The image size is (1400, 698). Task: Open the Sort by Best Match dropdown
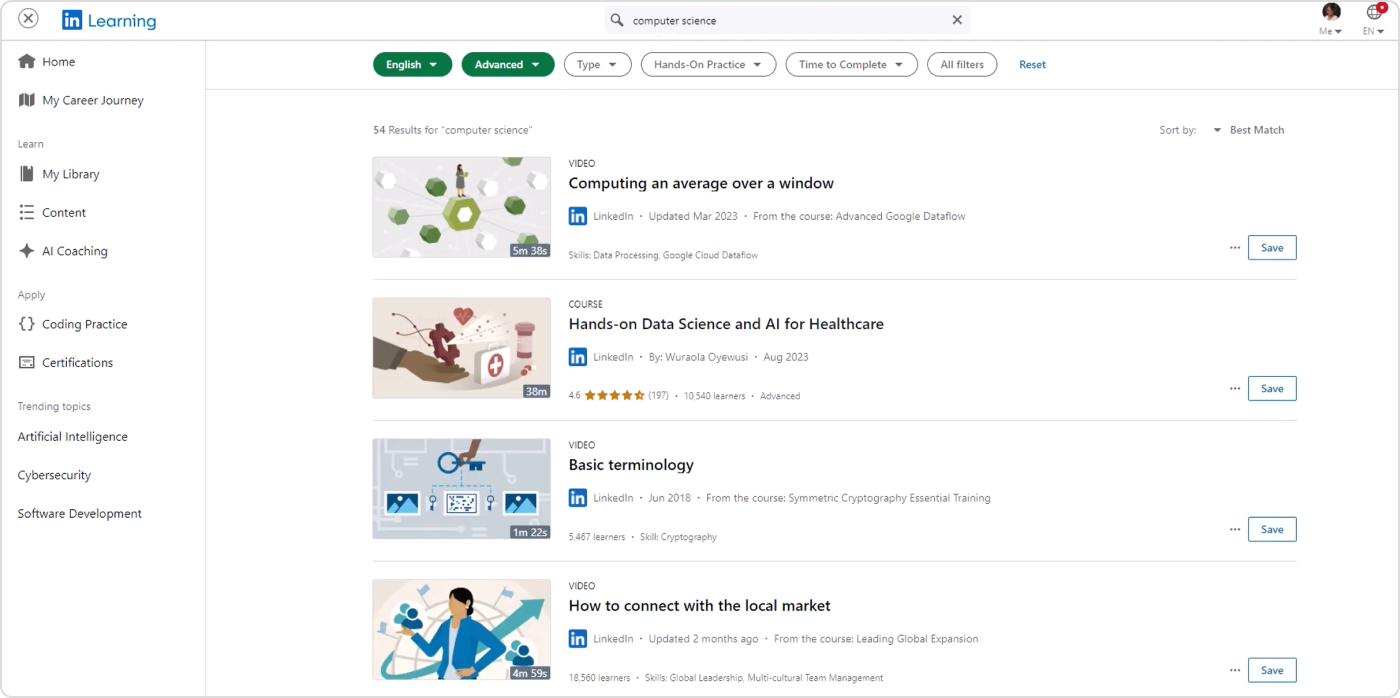(x=1248, y=129)
